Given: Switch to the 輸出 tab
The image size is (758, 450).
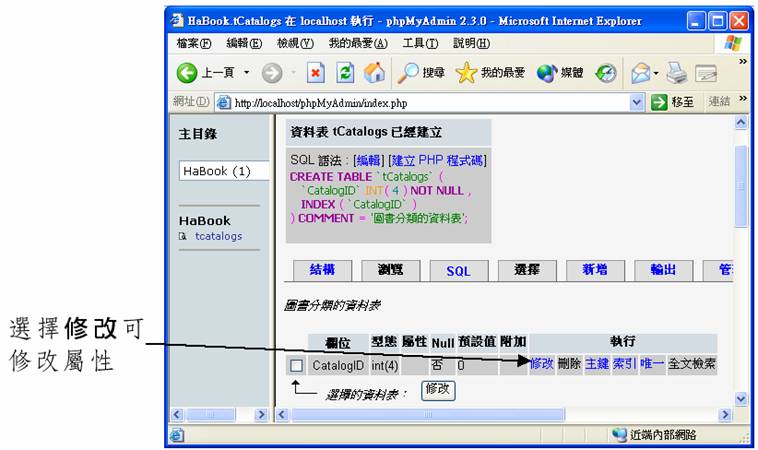Looking at the screenshot, I should pos(663,270).
